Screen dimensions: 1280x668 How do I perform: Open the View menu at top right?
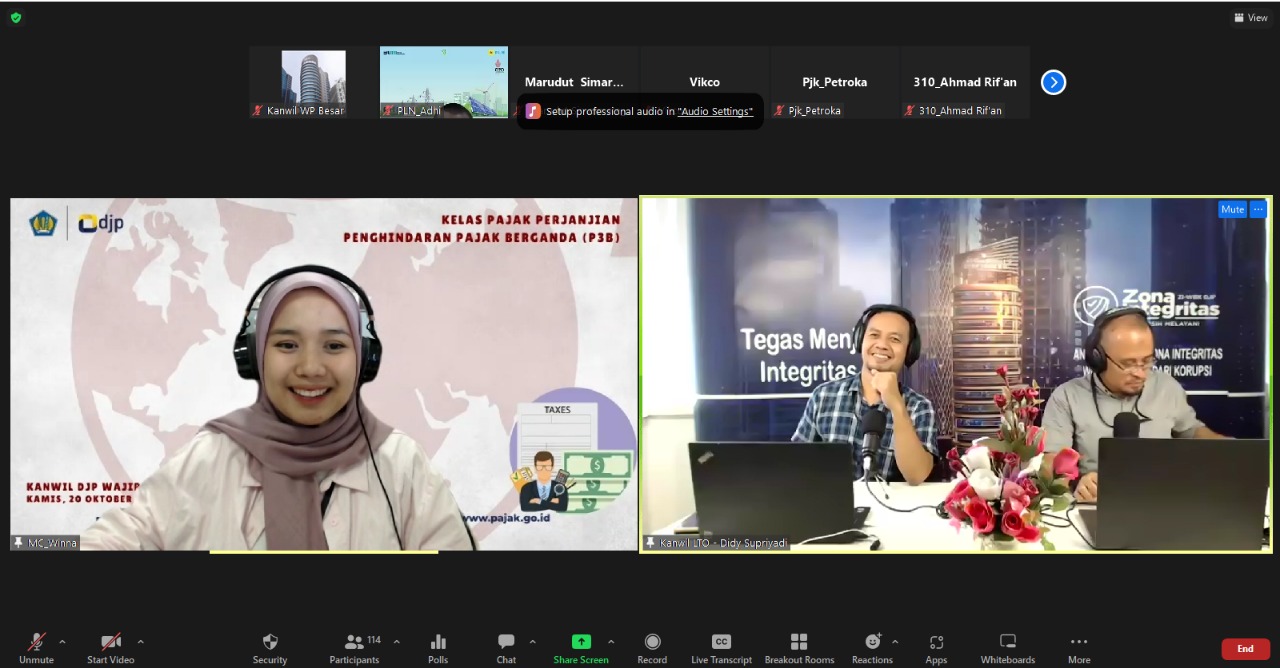(1251, 18)
